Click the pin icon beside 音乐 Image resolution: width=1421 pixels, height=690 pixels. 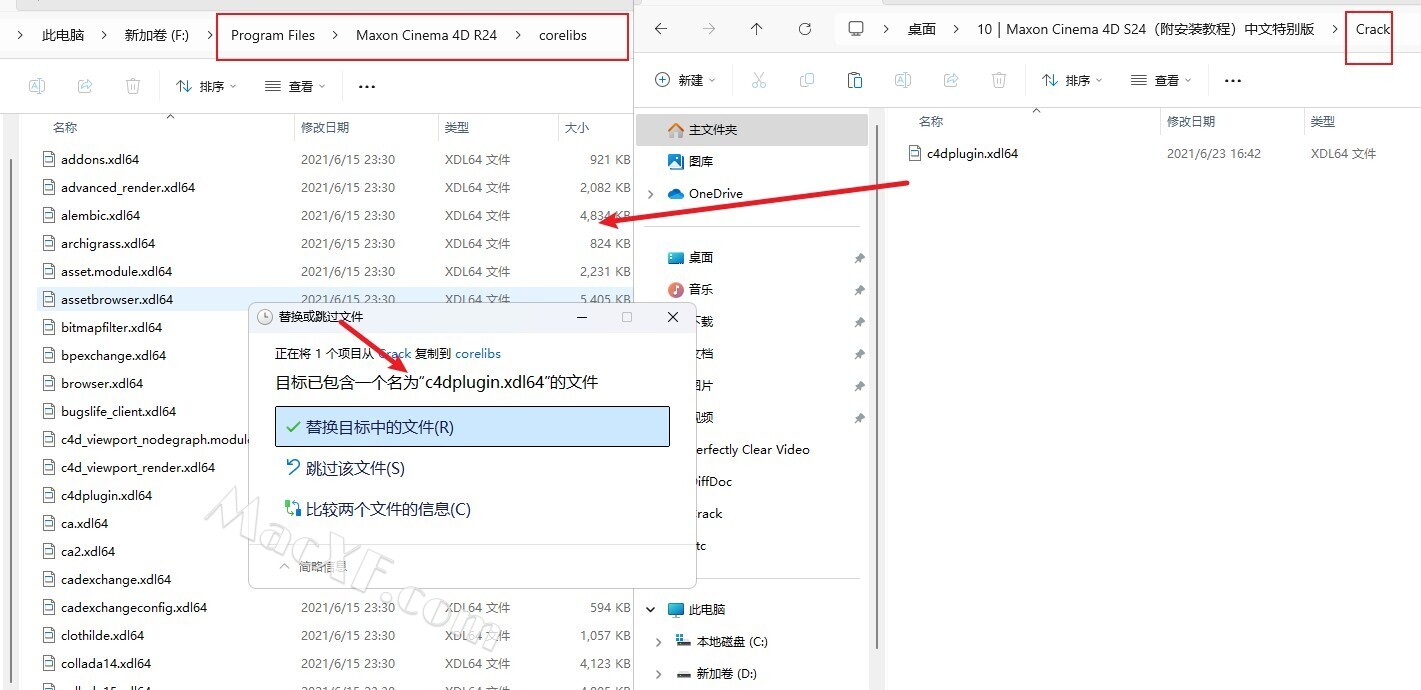(x=859, y=290)
